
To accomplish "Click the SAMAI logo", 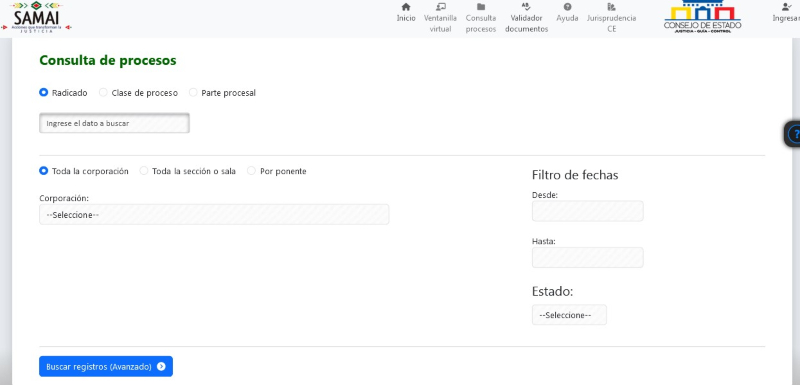I will [36, 18].
